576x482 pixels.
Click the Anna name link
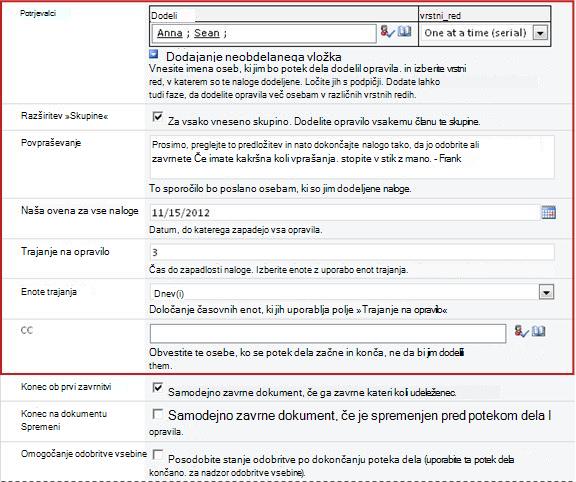point(170,33)
